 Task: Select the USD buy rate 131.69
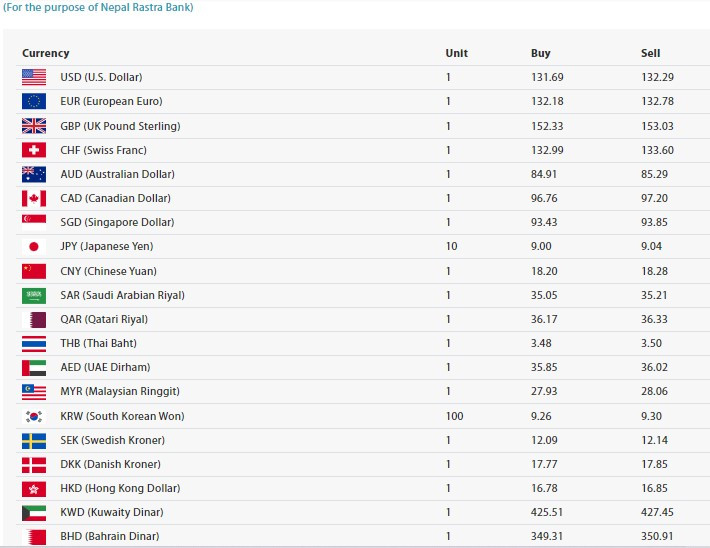(x=547, y=77)
